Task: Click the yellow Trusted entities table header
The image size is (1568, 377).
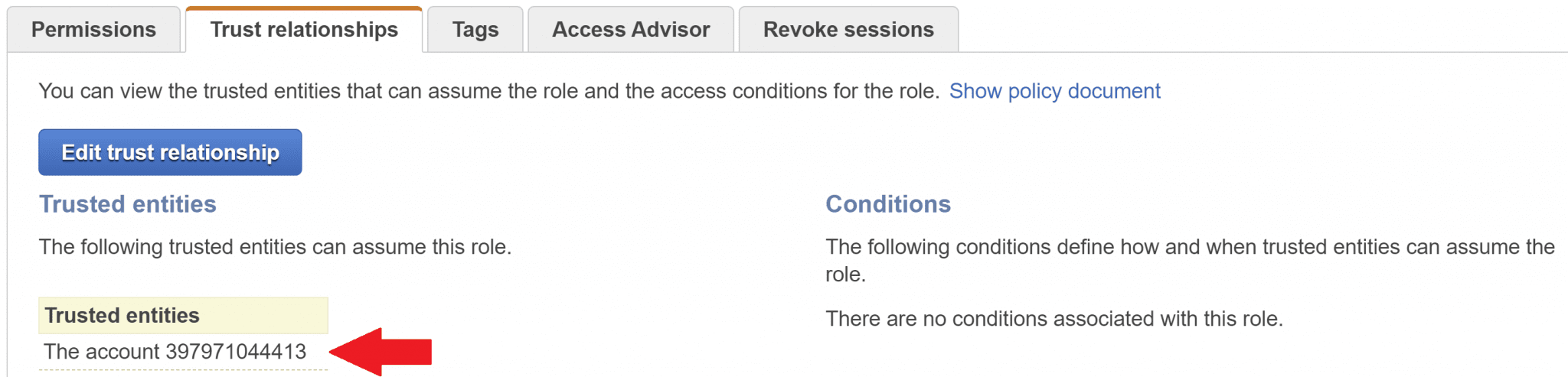Action: (182, 315)
